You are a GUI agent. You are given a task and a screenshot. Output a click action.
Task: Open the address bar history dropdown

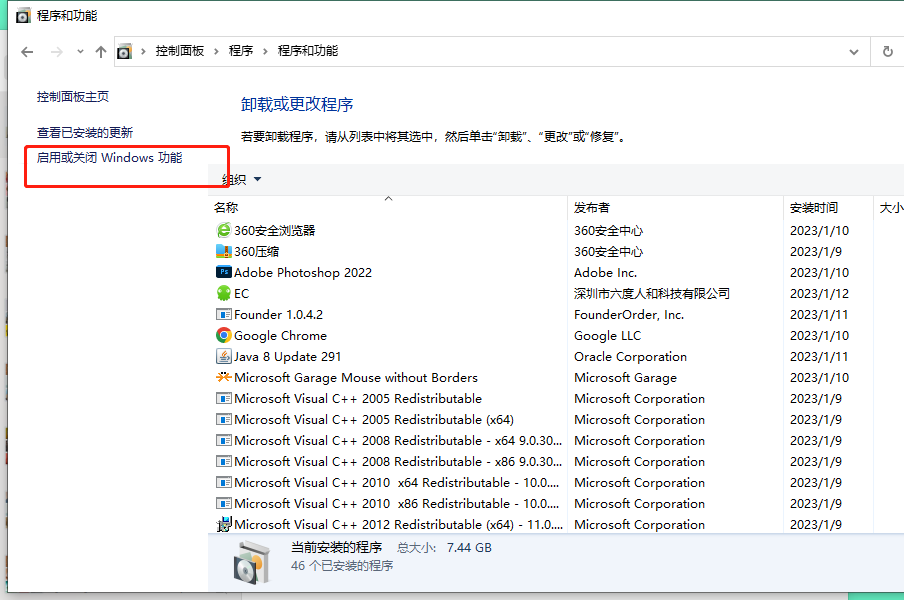tap(854, 52)
